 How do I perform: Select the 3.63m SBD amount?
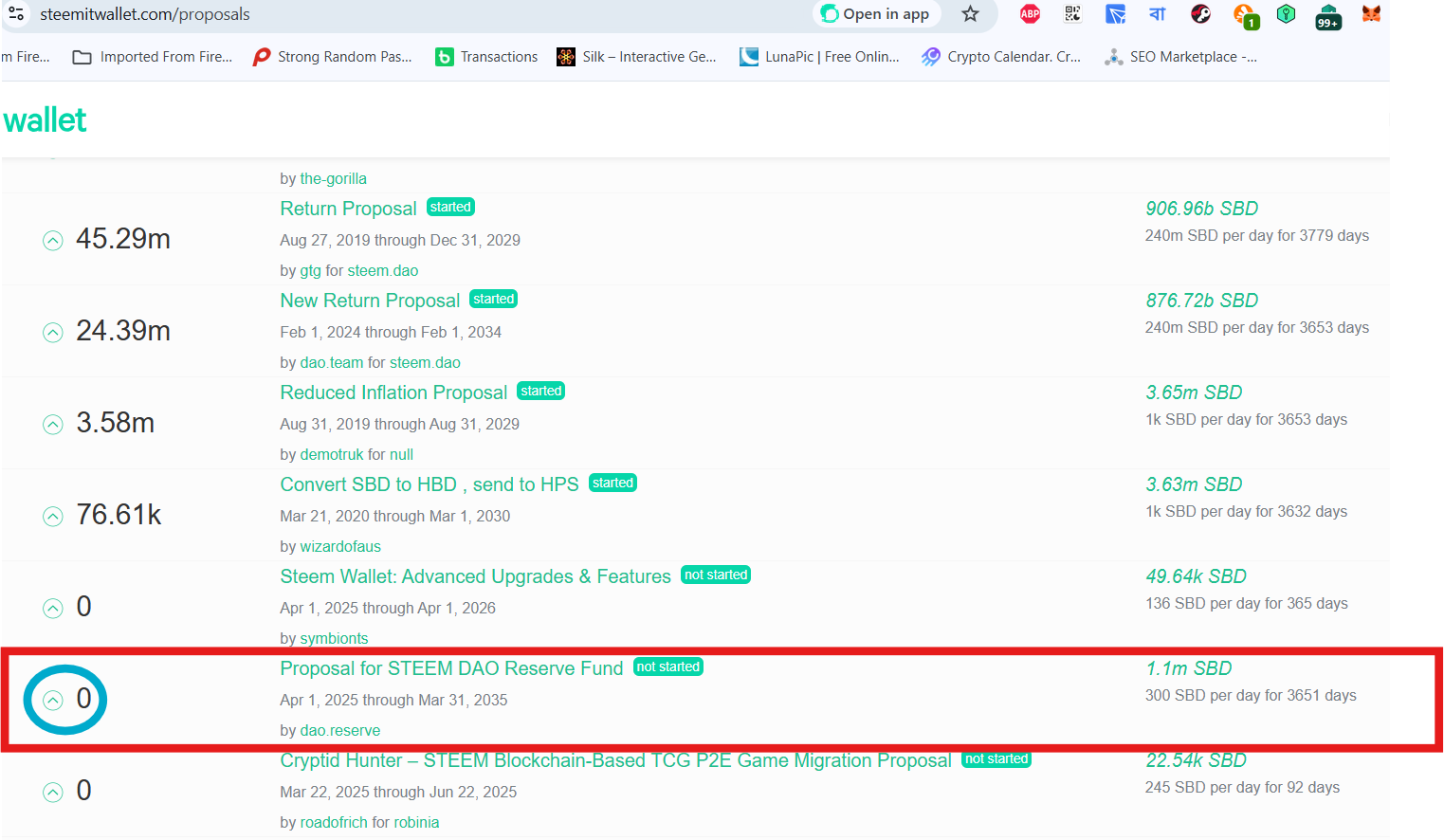click(x=1194, y=484)
